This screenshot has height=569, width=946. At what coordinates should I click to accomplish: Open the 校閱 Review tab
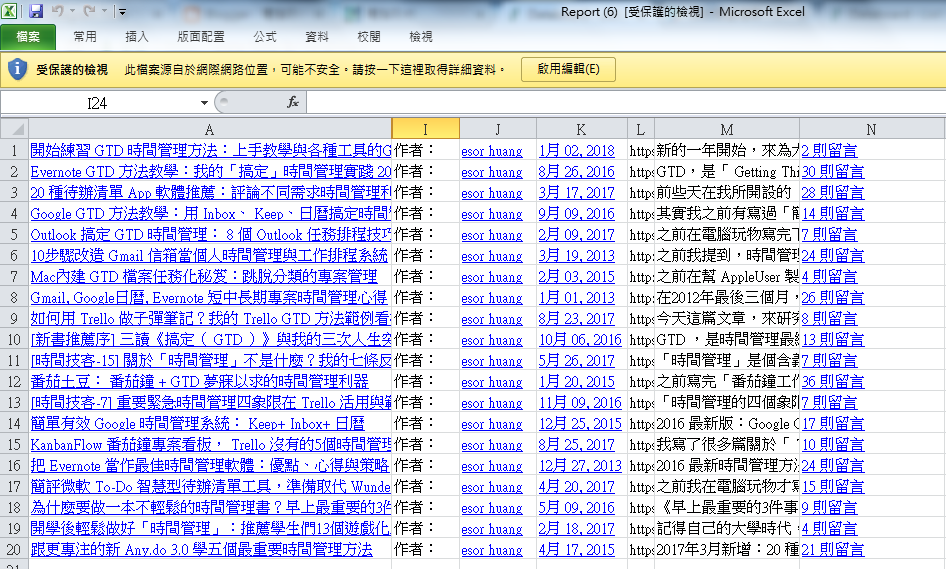368,37
